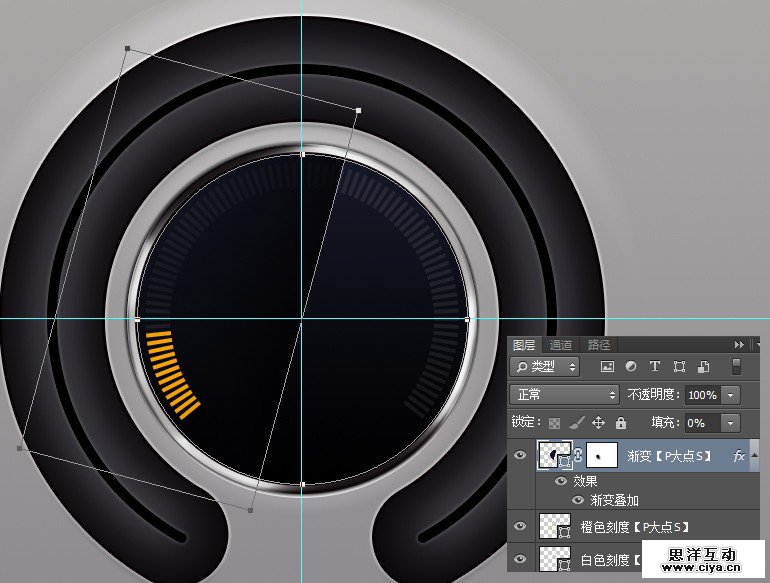Lock image pixels brush icon
This screenshot has height=583, width=770.
coord(577,423)
